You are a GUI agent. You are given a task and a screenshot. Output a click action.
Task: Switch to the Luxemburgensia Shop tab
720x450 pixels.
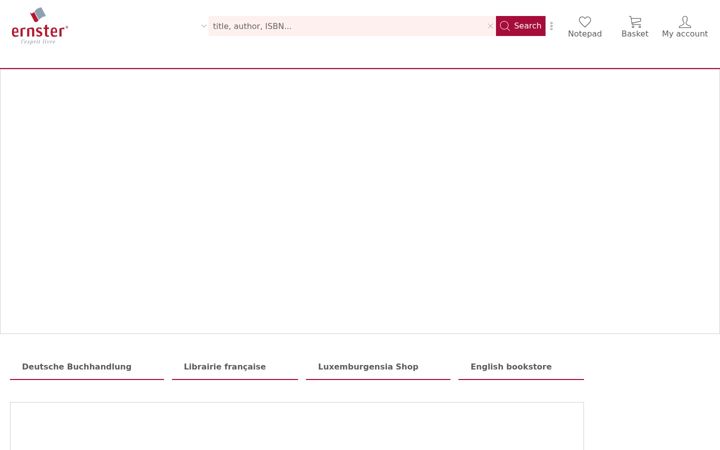378,367
